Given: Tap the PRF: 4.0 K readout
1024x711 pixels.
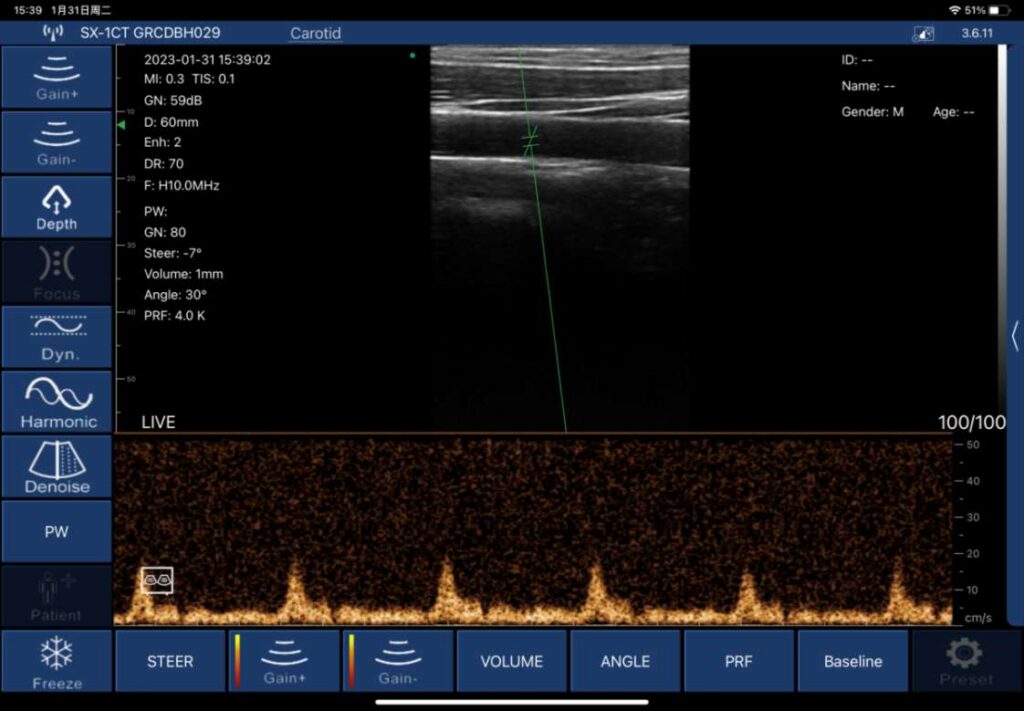Looking at the screenshot, I should (x=174, y=316).
